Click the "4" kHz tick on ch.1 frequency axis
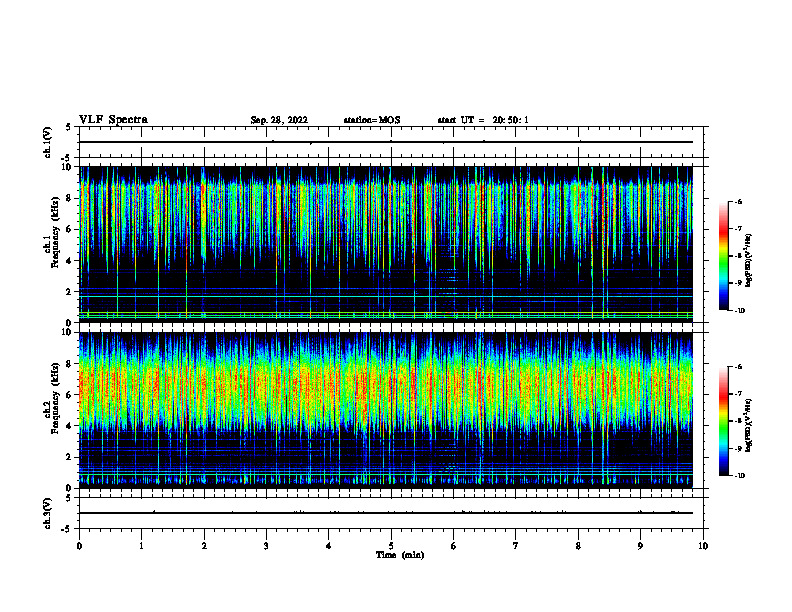 point(70,261)
